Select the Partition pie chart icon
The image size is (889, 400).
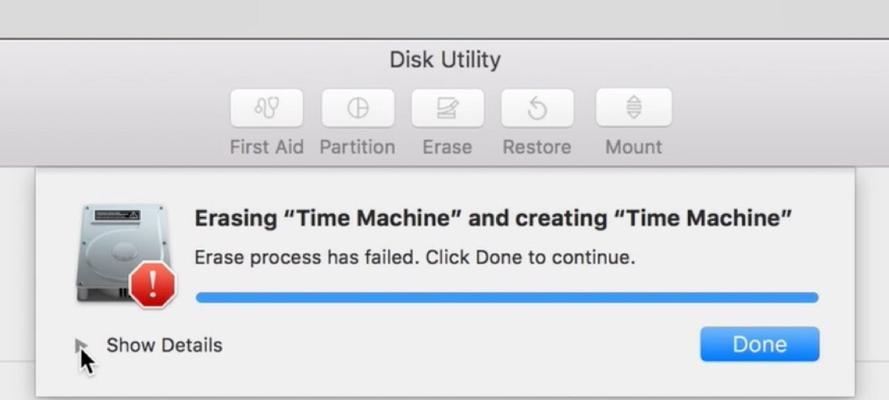pyautogui.click(x=358, y=108)
